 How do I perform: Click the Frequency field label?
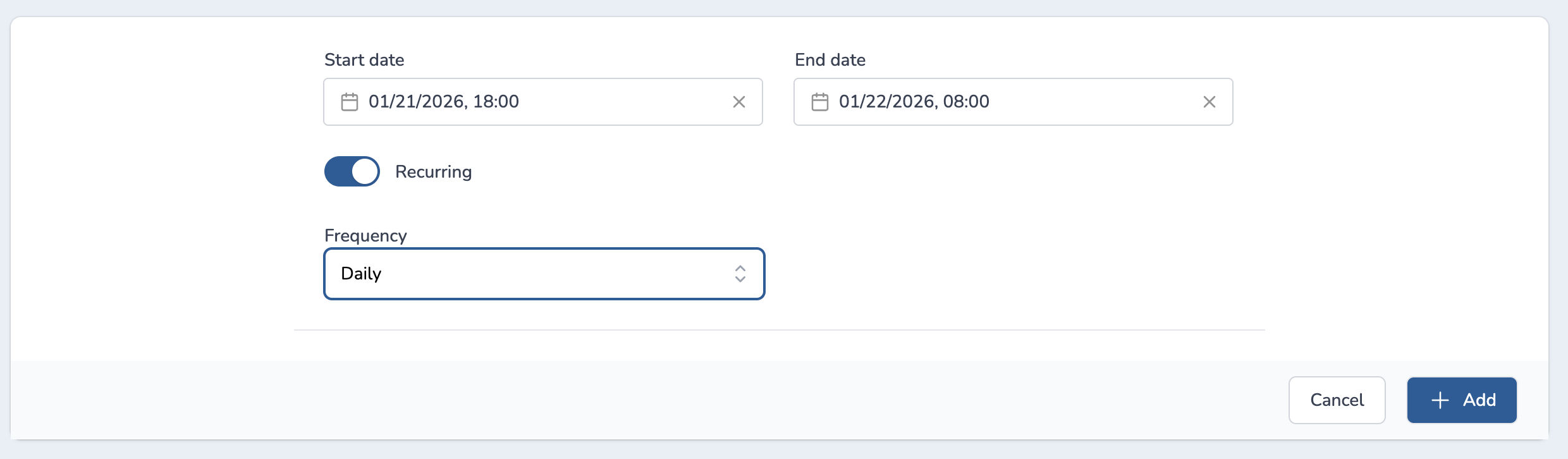(365, 236)
